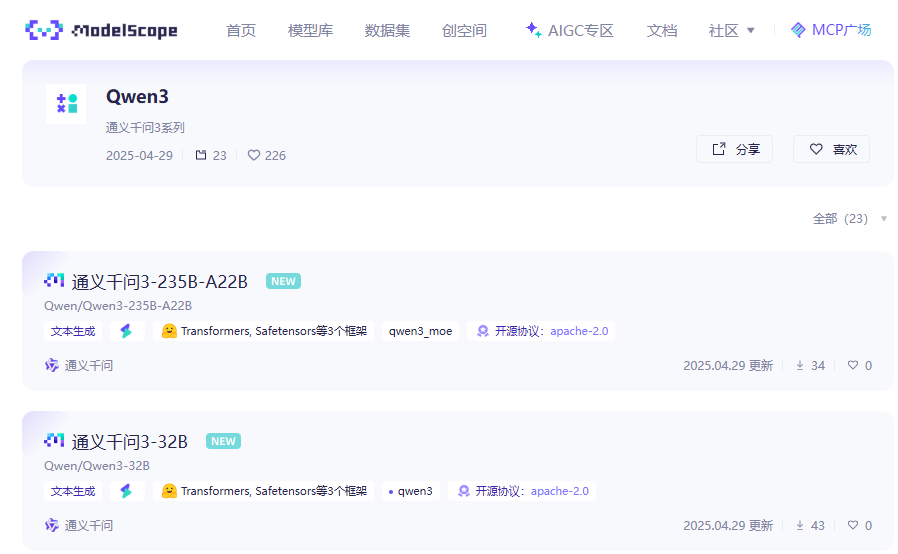Open the 模型库 nav item
Image resolution: width=898 pixels, height=554 pixels.
tap(310, 30)
